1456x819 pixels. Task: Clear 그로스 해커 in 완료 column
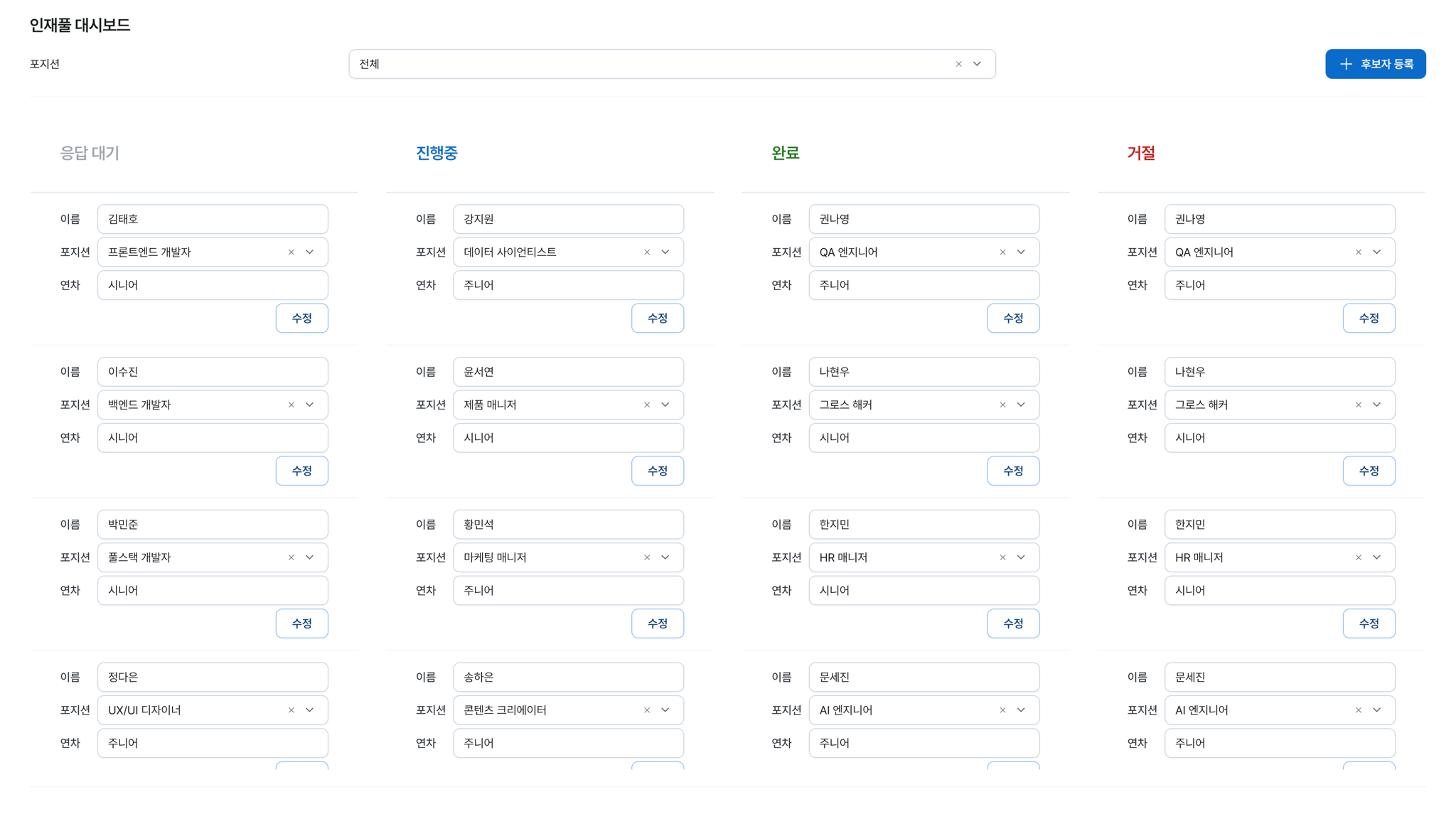[1002, 405]
